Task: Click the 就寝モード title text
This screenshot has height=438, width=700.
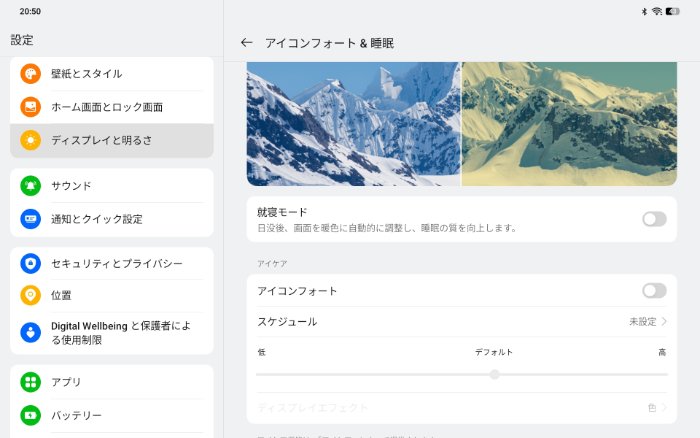Action: (282, 212)
